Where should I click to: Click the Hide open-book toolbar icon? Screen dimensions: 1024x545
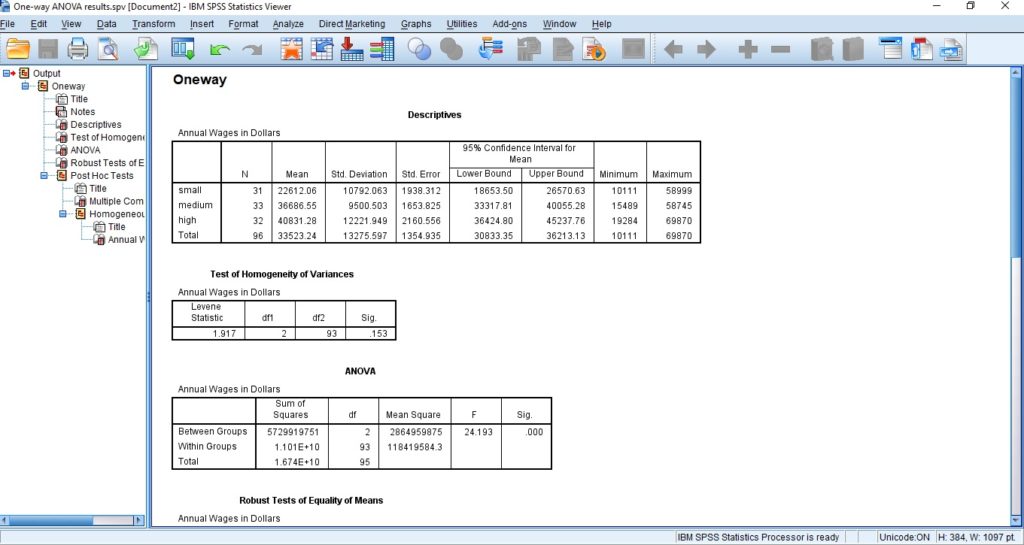pyautogui.click(x=853, y=49)
